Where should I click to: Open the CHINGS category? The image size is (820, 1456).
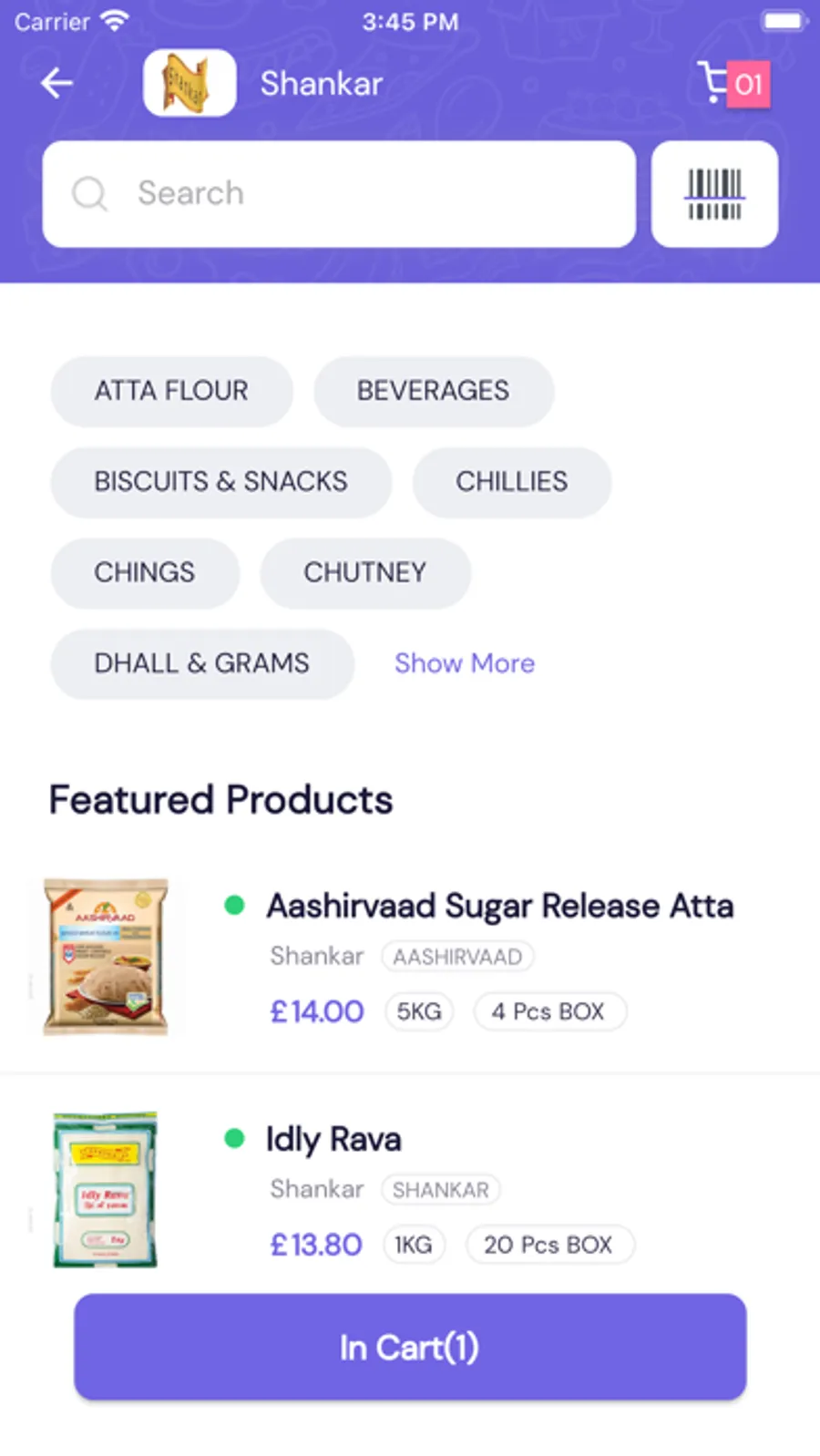point(145,572)
